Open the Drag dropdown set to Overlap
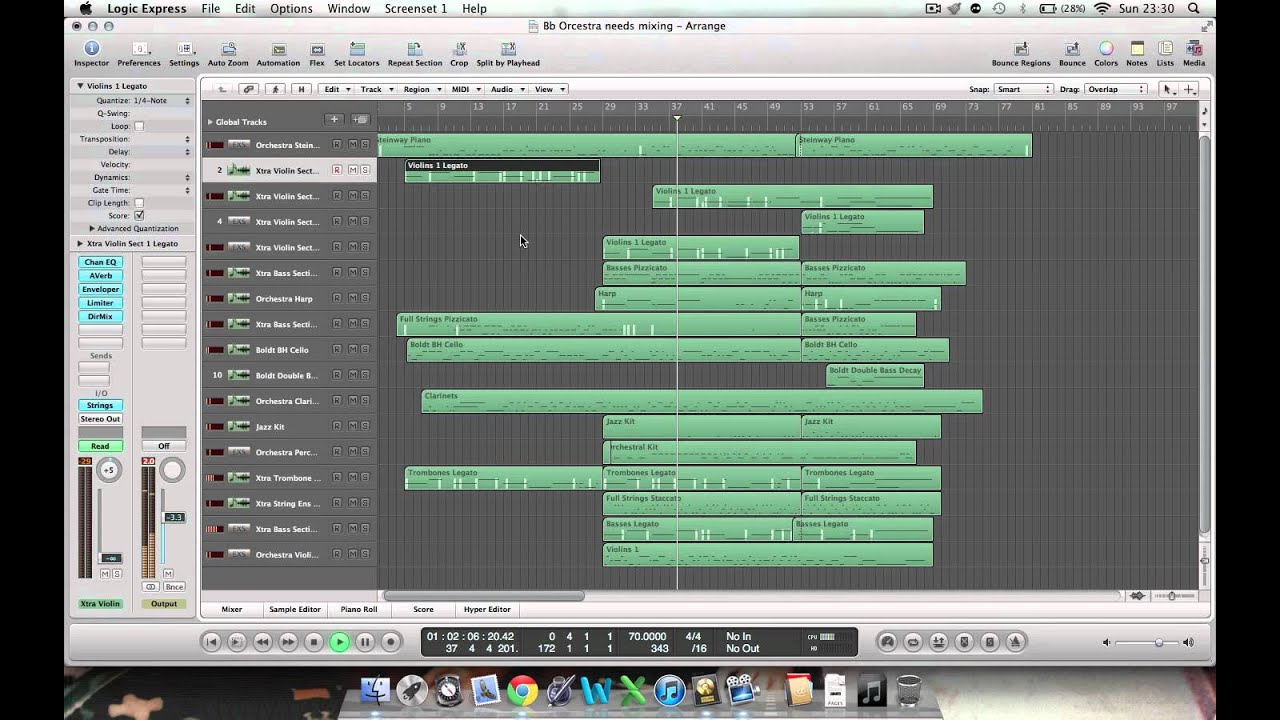This screenshot has width=1280, height=720. pos(1116,89)
